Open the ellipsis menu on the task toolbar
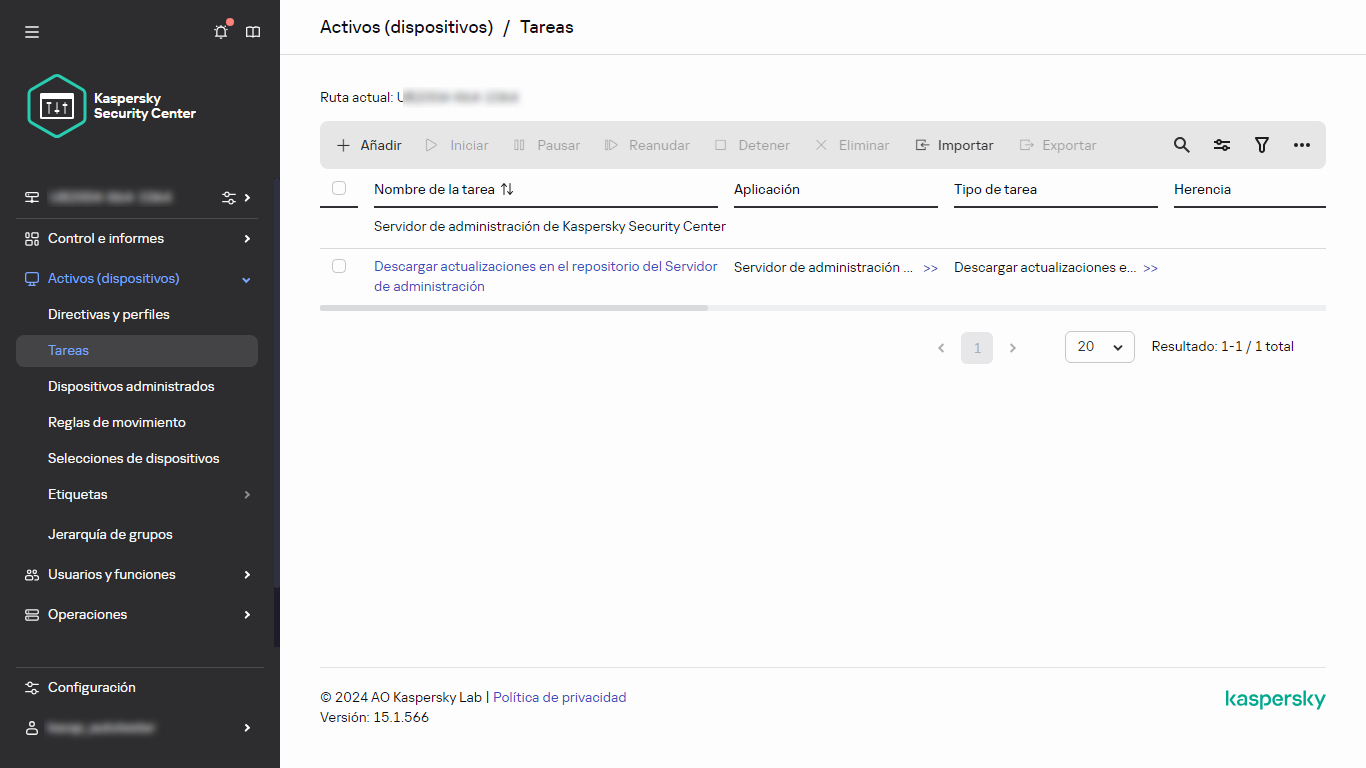 [x=1301, y=145]
